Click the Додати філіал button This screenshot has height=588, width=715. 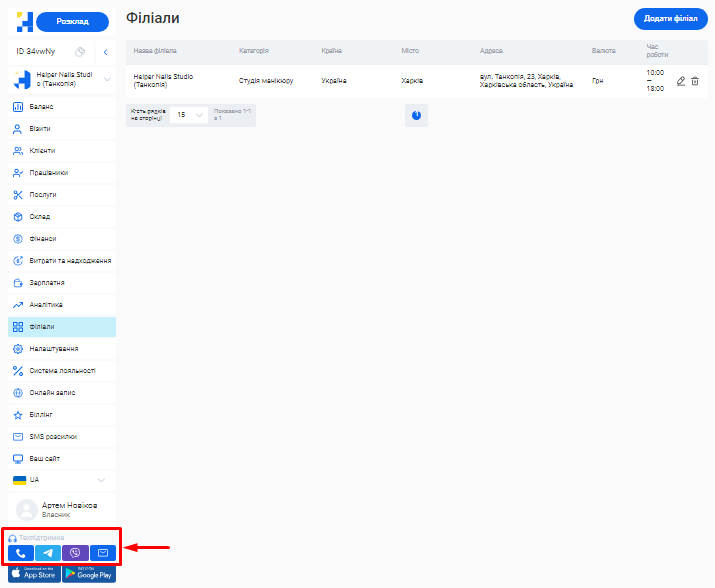tap(670, 19)
